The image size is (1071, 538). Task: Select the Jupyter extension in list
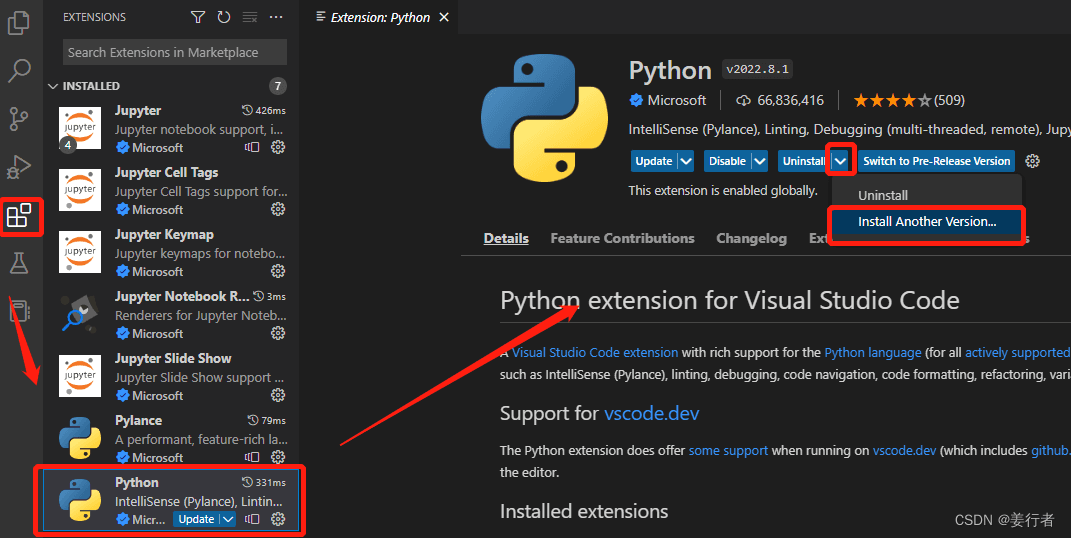click(x=171, y=128)
